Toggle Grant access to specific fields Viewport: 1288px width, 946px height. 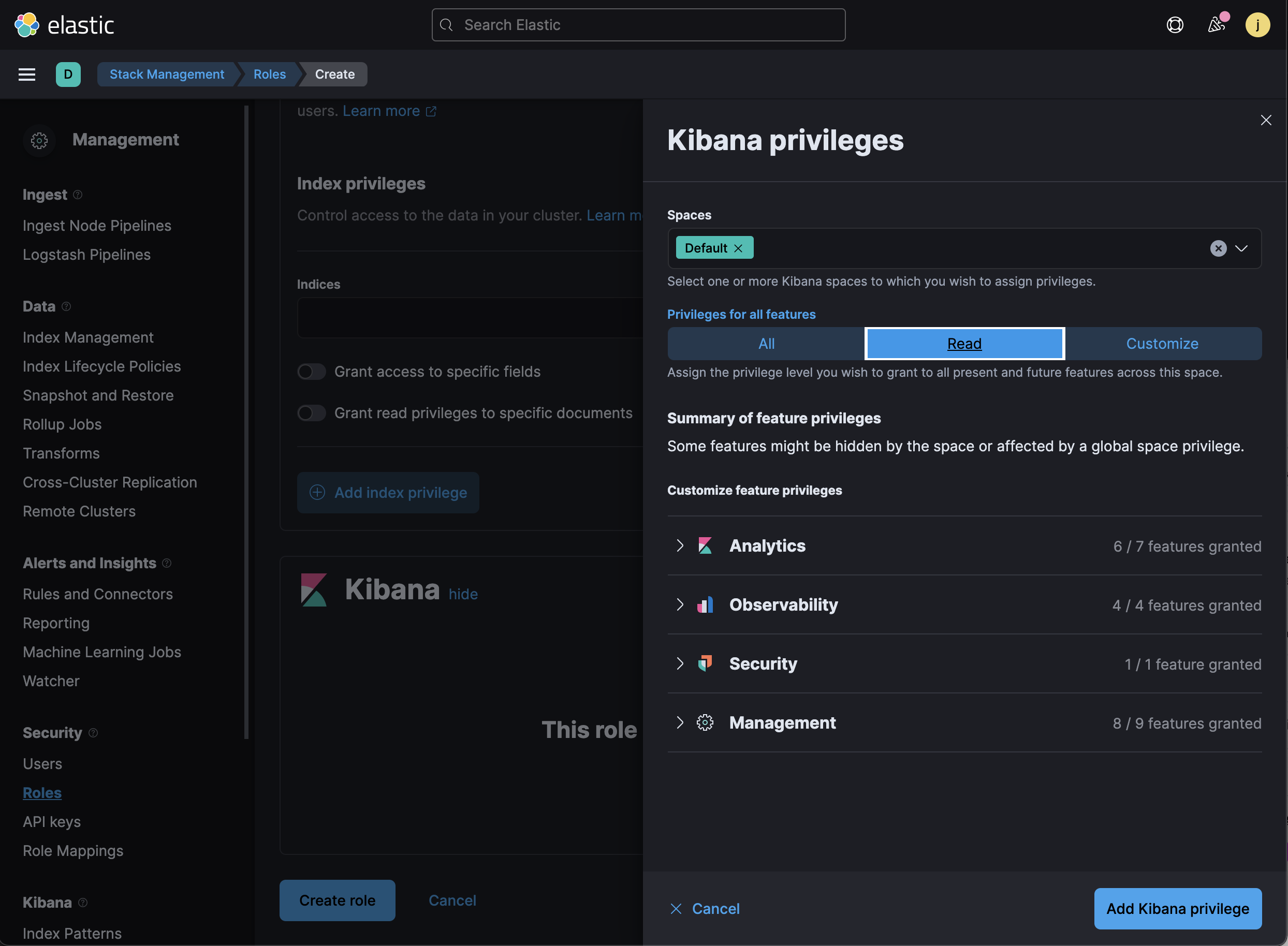[312, 372]
